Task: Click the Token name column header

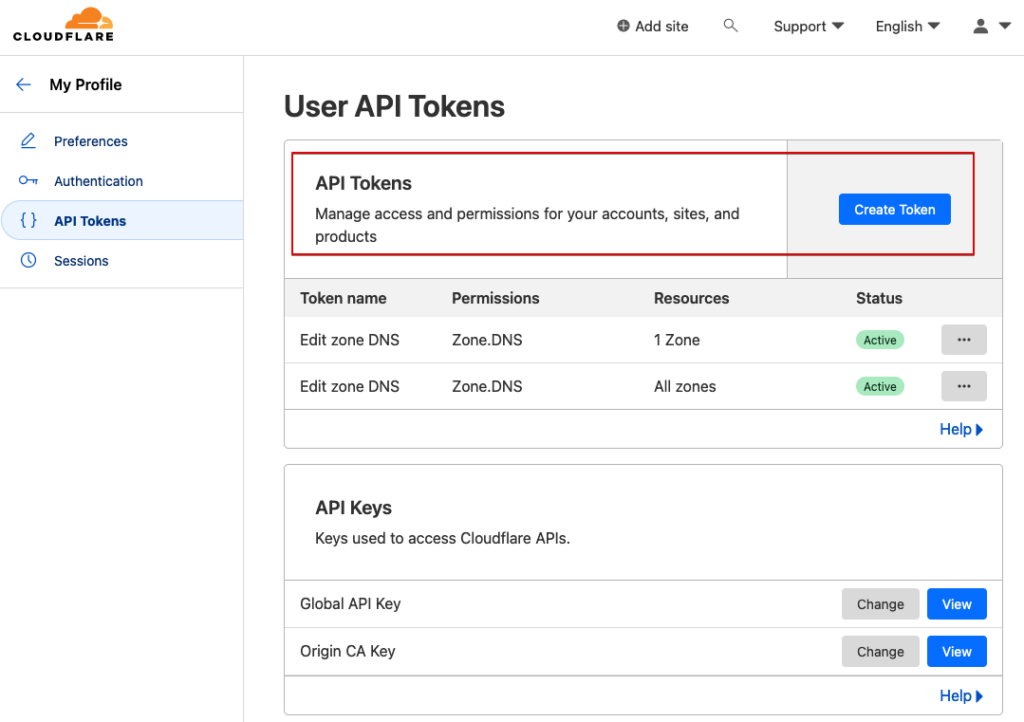Action: pos(343,298)
